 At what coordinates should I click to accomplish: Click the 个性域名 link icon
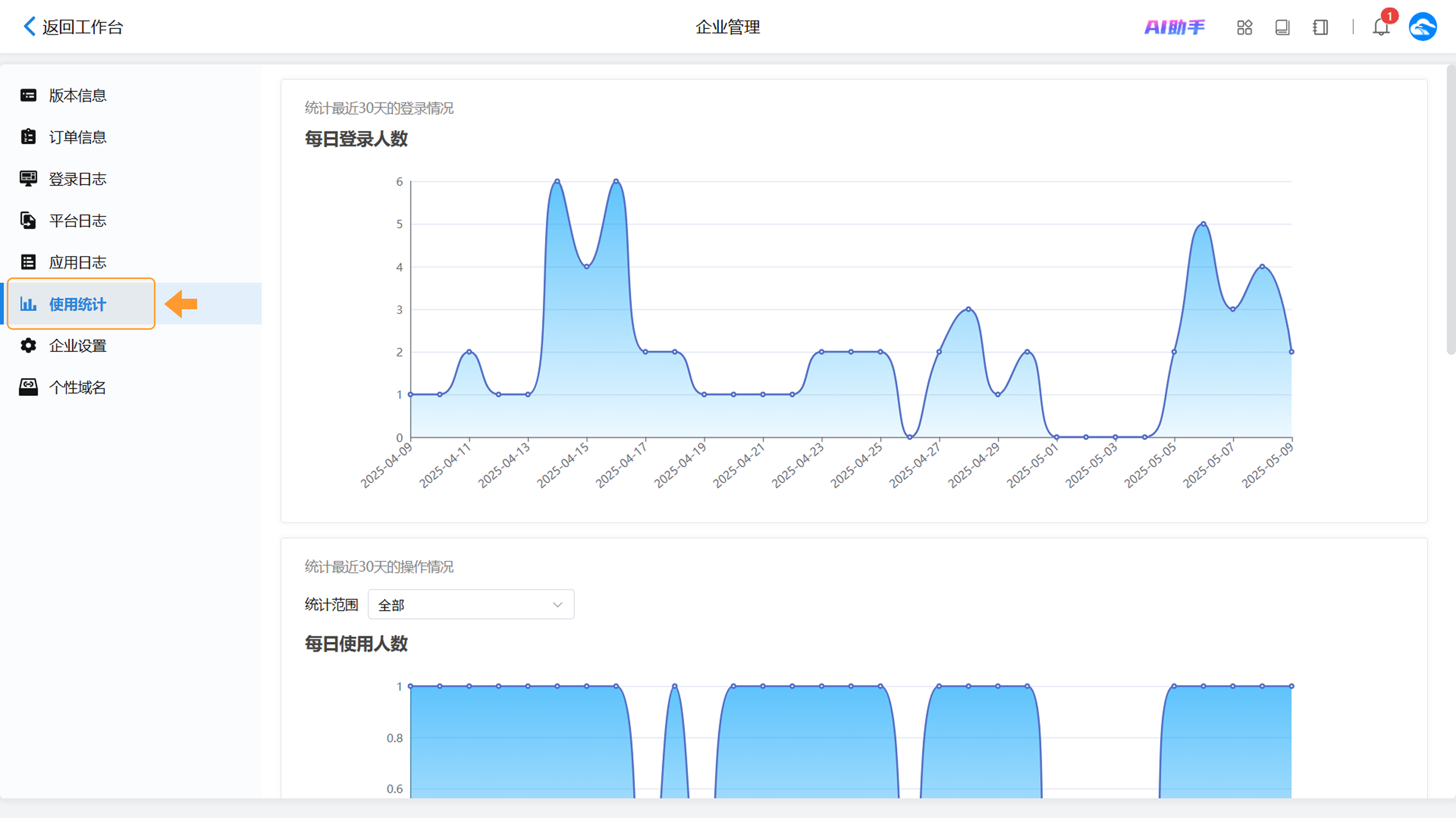click(x=28, y=387)
